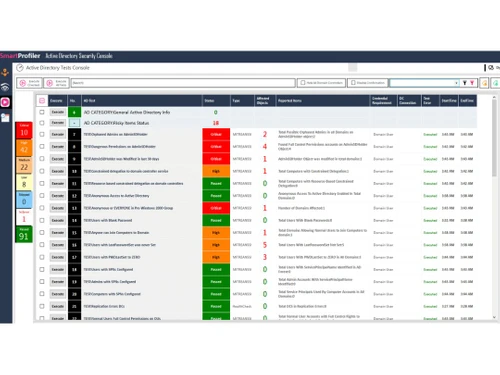
Task: Click the High status cell of test 10
Action: pyautogui.click(x=216, y=171)
